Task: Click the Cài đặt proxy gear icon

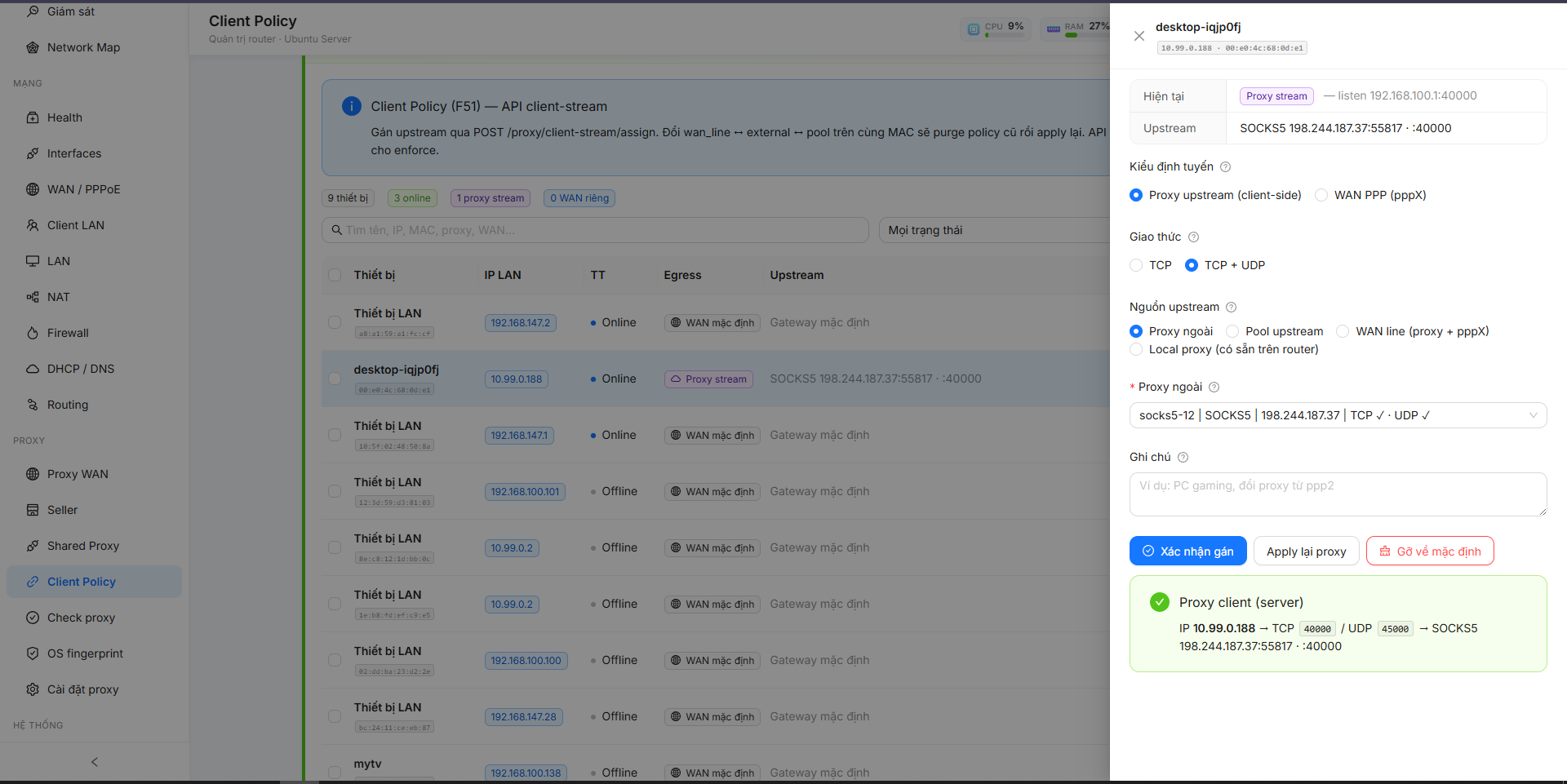Action: (x=33, y=689)
